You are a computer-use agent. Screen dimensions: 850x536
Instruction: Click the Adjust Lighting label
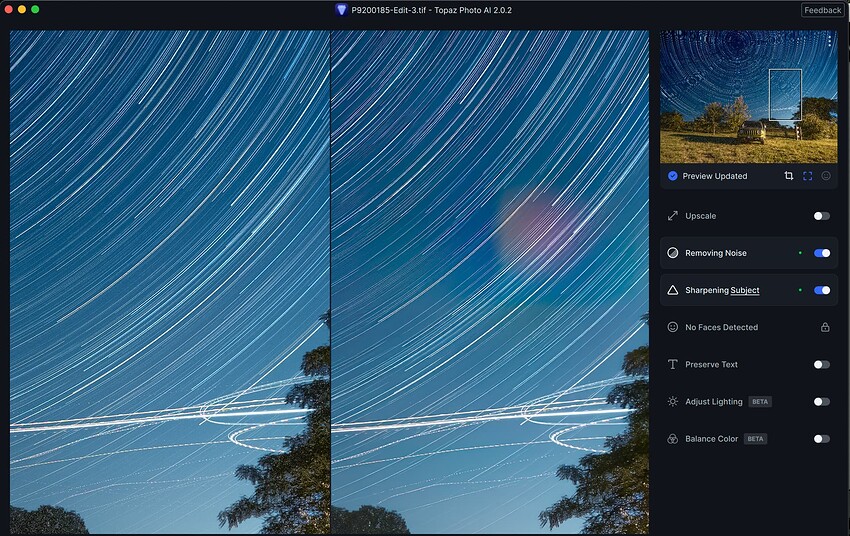713,402
